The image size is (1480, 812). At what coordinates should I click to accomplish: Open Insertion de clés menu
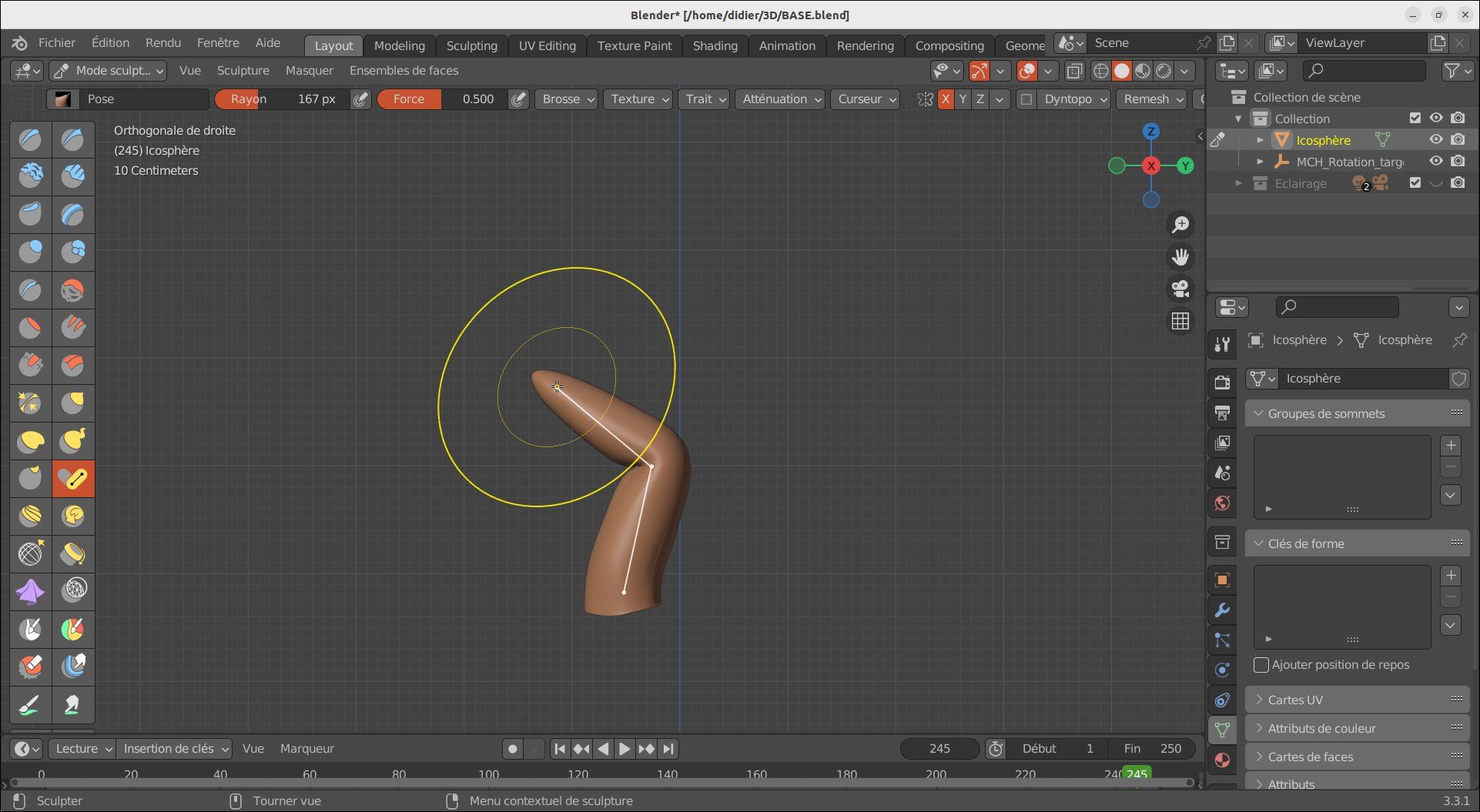tap(175, 749)
